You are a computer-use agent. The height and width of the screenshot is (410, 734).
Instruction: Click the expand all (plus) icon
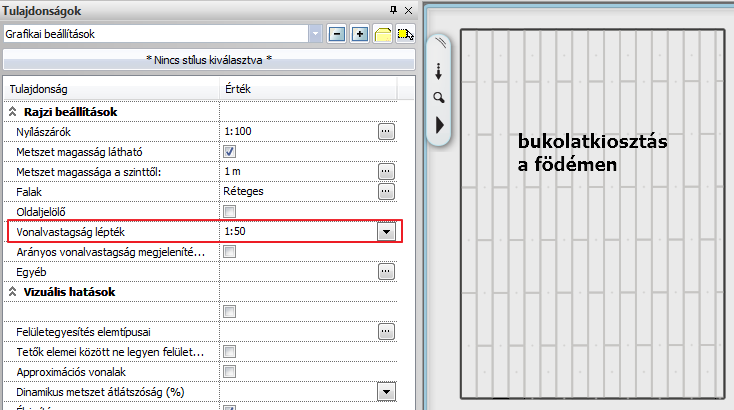click(359, 33)
